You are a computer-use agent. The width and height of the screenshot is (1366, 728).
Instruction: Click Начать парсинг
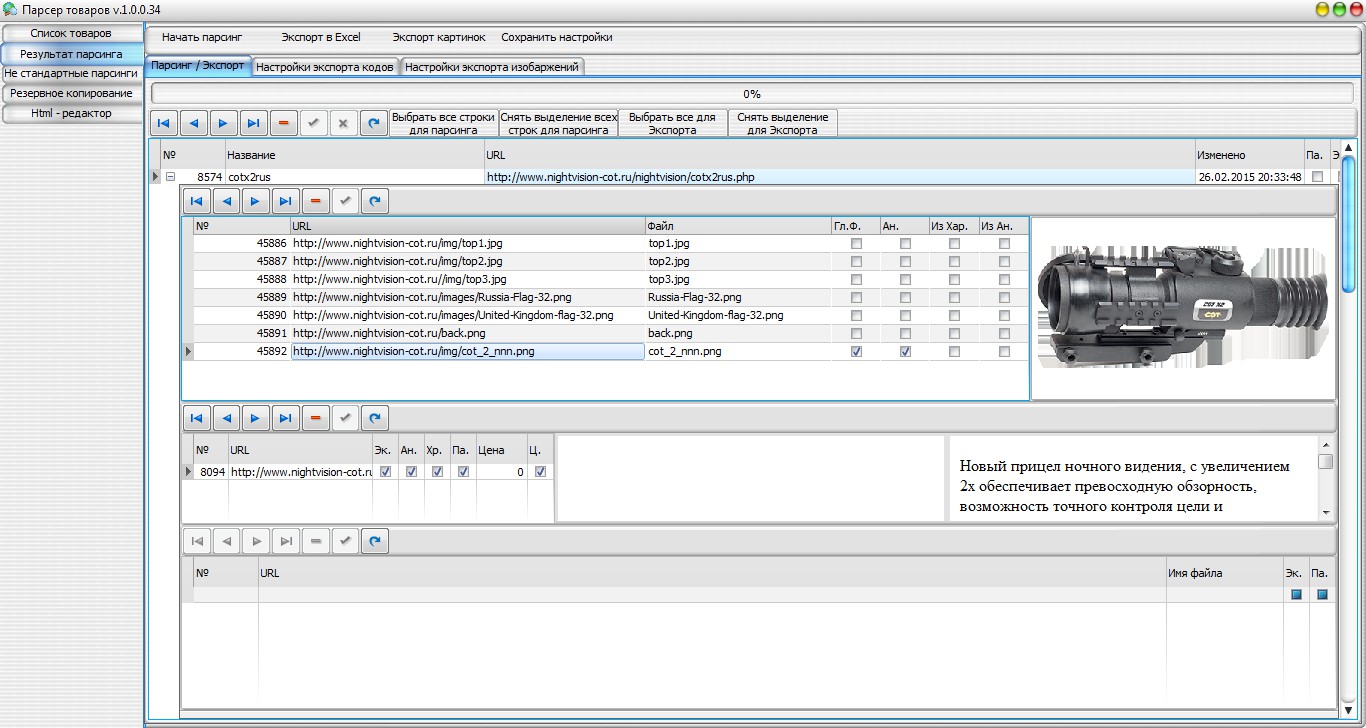[x=202, y=37]
